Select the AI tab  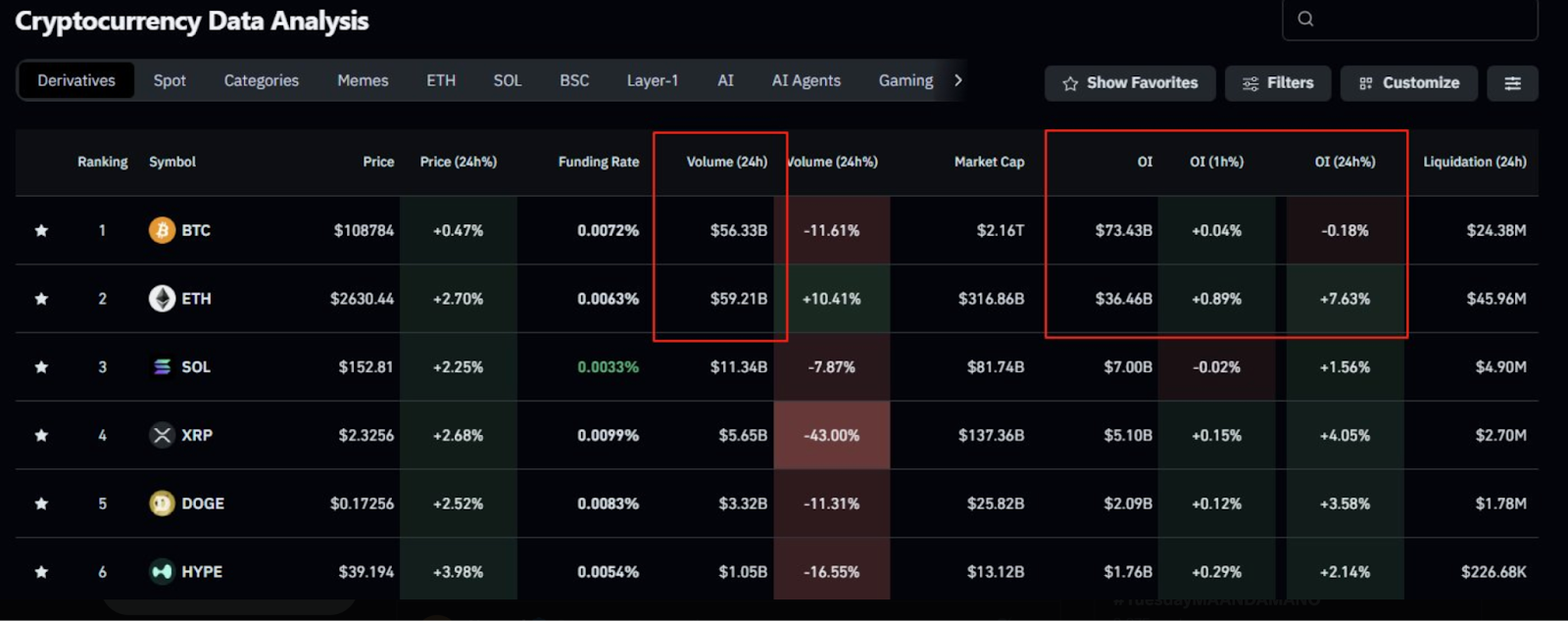tap(725, 80)
